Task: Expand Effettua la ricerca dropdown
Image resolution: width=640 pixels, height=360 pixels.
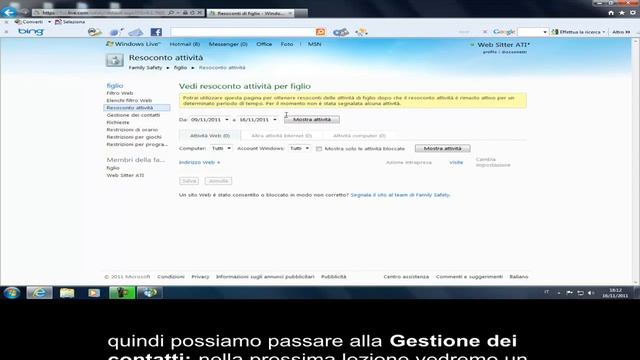Action: tap(604, 32)
